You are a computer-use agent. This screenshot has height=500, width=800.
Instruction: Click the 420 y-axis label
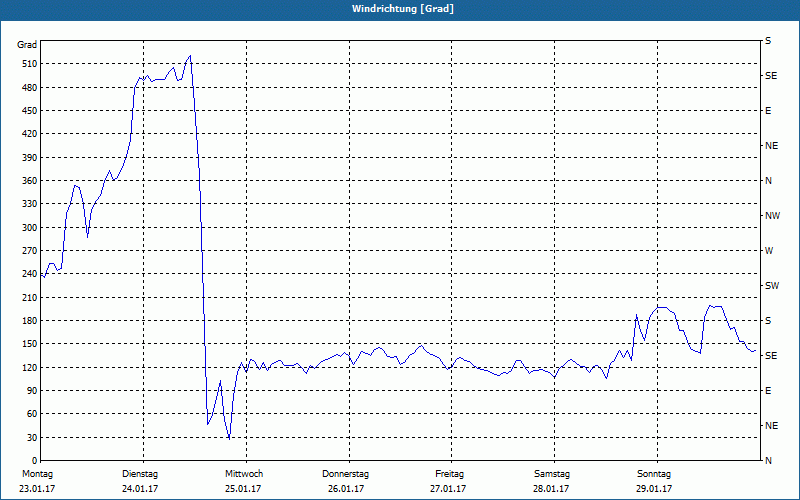tap(29, 134)
